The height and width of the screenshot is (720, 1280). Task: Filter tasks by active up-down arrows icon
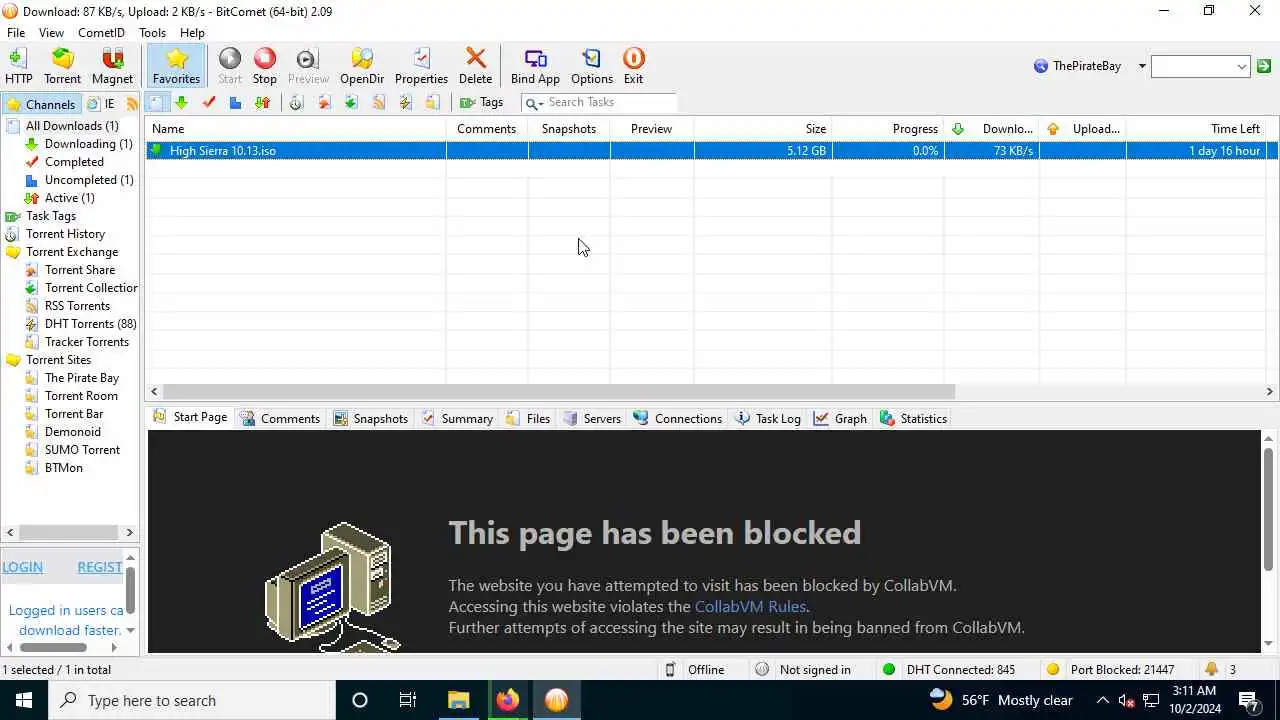click(x=262, y=102)
